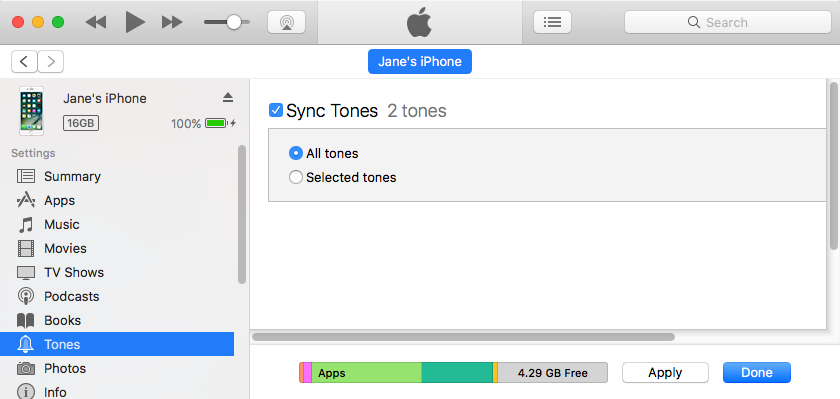Viewport: 840px width, 399px height.
Task: Open Summary in the sidebar
Action: tap(117, 176)
